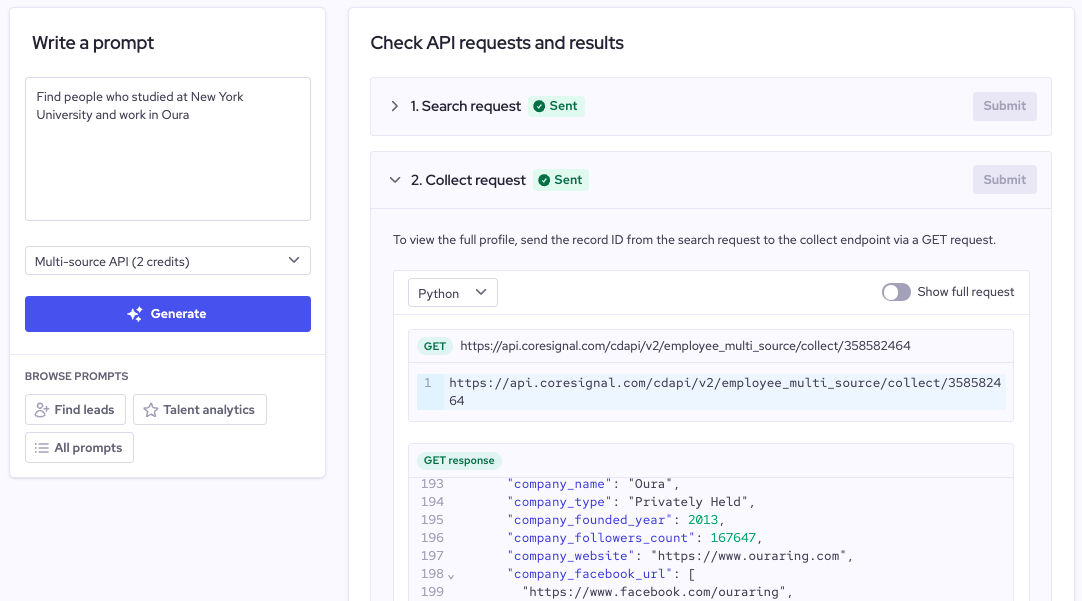Click the Sent checkmark on Search request
The image size is (1082, 601).
click(539, 106)
